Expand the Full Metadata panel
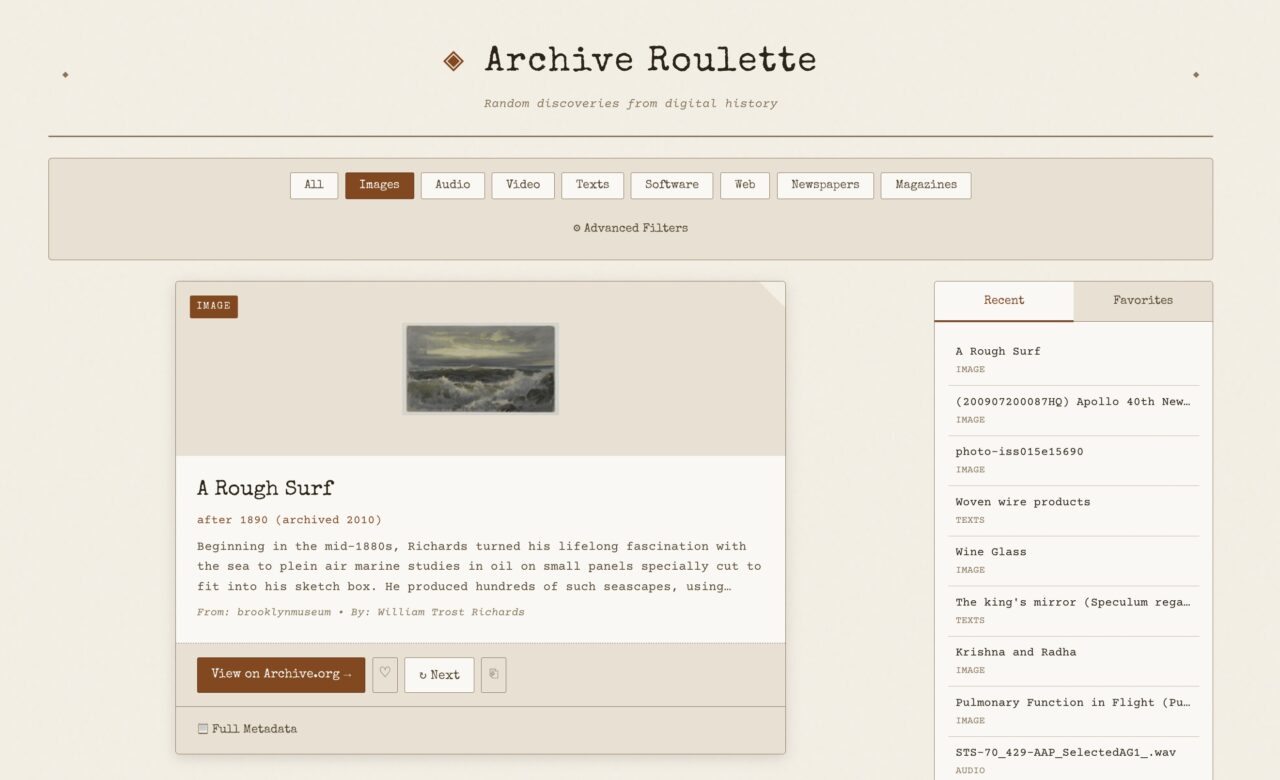The height and width of the screenshot is (780, 1280). coord(246,729)
